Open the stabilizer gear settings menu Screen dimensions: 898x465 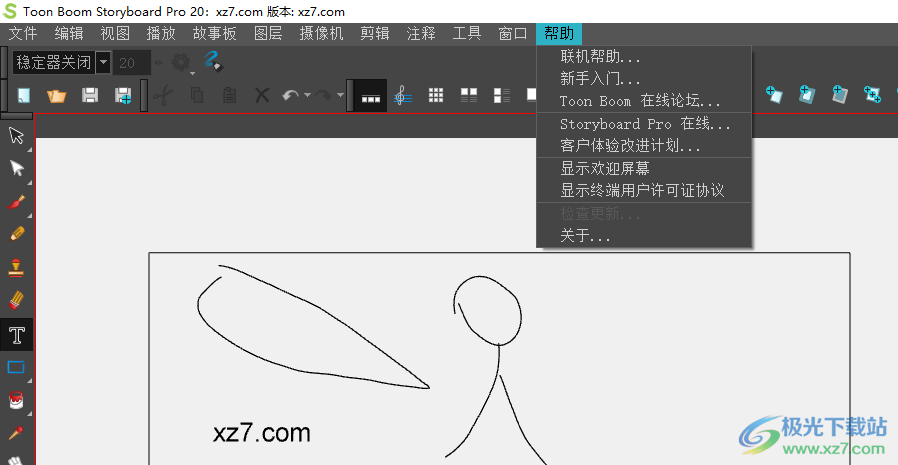[x=182, y=63]
